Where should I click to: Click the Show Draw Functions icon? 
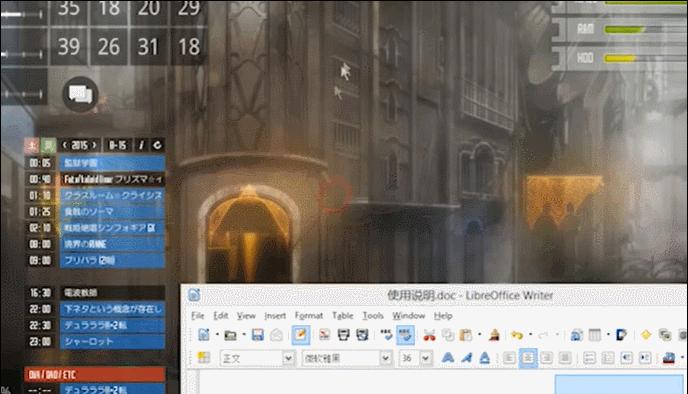[622, 335]
